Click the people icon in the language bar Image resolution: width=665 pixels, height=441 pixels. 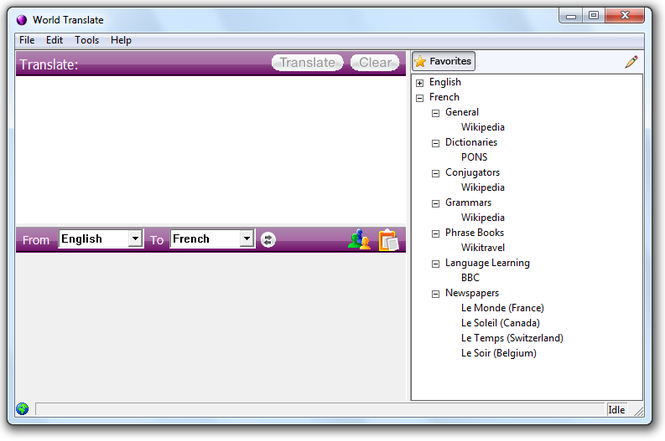tap(359, 240)
